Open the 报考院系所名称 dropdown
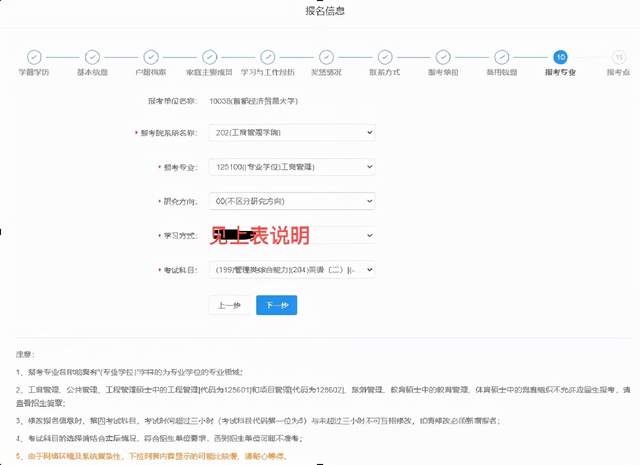This screenshot has width=640, height=465. (x=292, y=133)
